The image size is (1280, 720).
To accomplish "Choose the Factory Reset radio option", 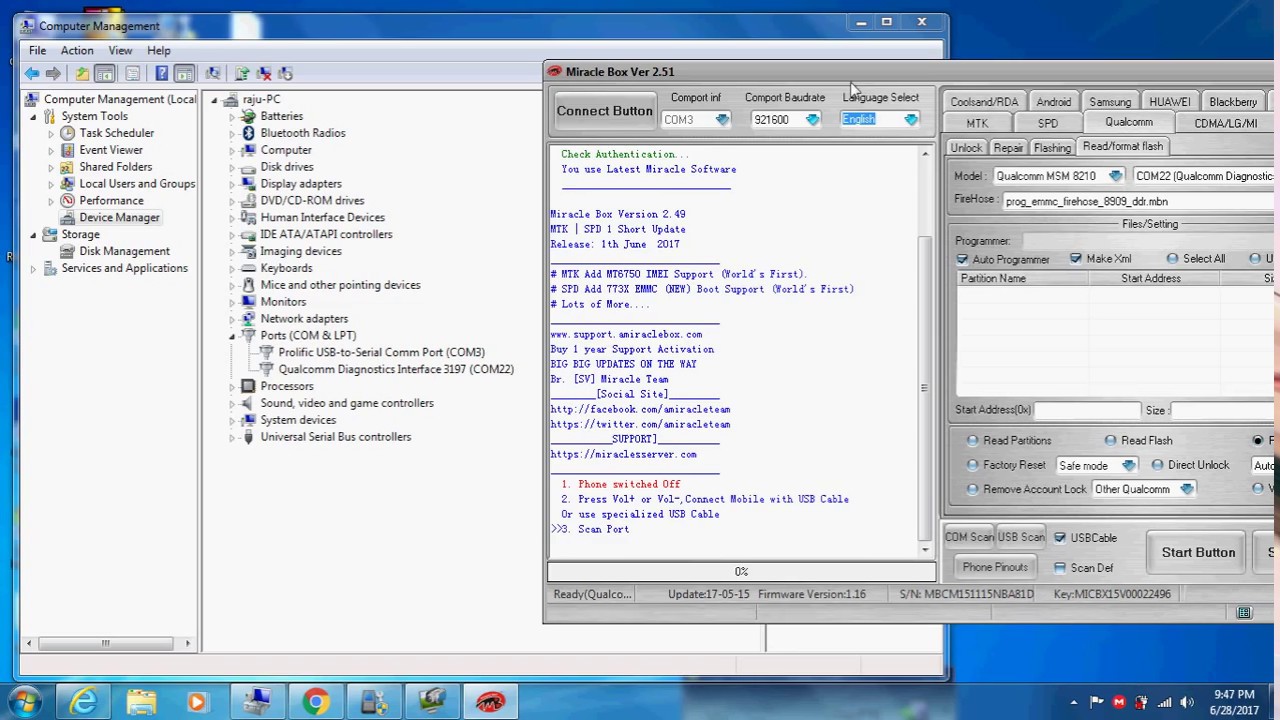I will coord(973,466).
